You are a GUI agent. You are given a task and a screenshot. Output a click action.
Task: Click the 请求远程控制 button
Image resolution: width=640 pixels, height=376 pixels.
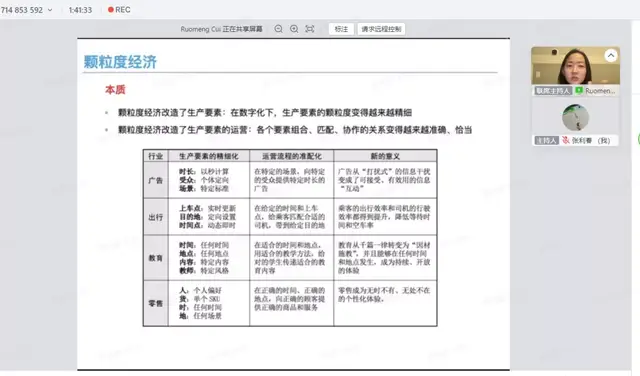pos(381,29)
